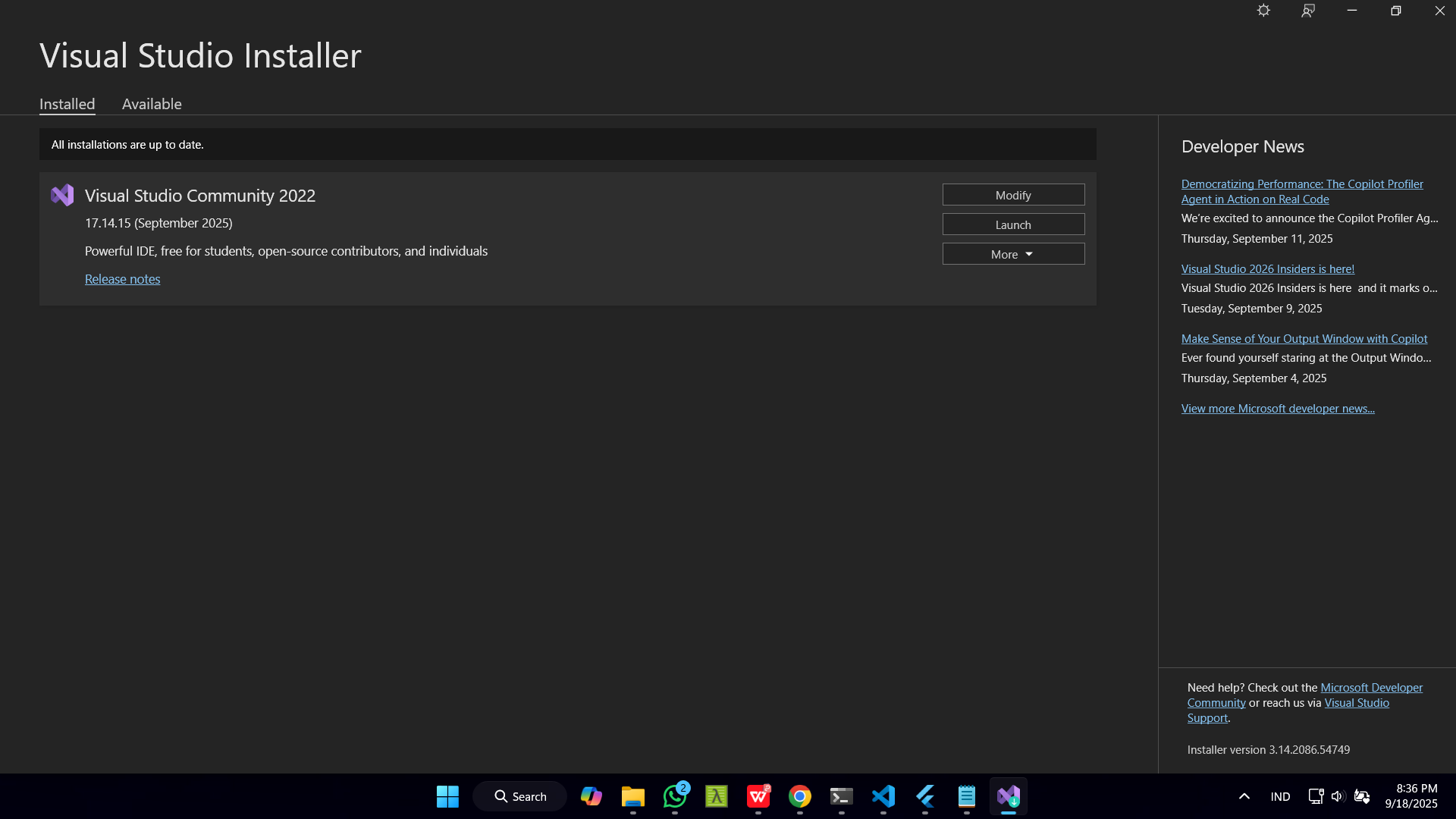The height and width of the screenshot is (819, 1456).
Task: Open the send feedback icon
Action: [x=1308, y=11]
